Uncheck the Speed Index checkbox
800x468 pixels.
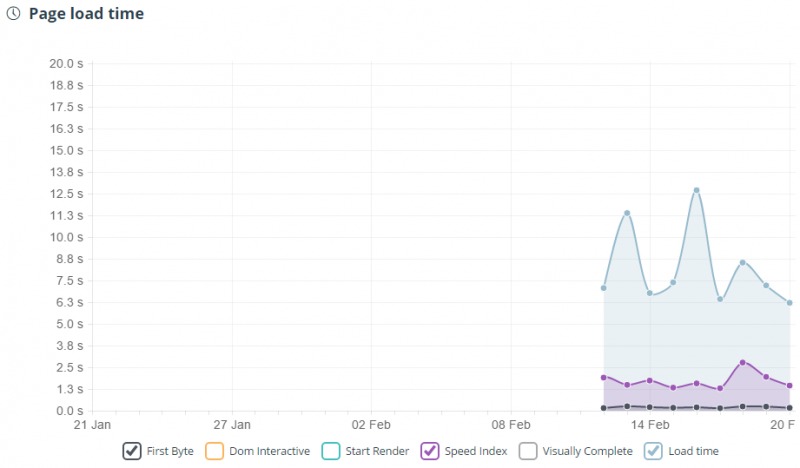tap(431, 451)
